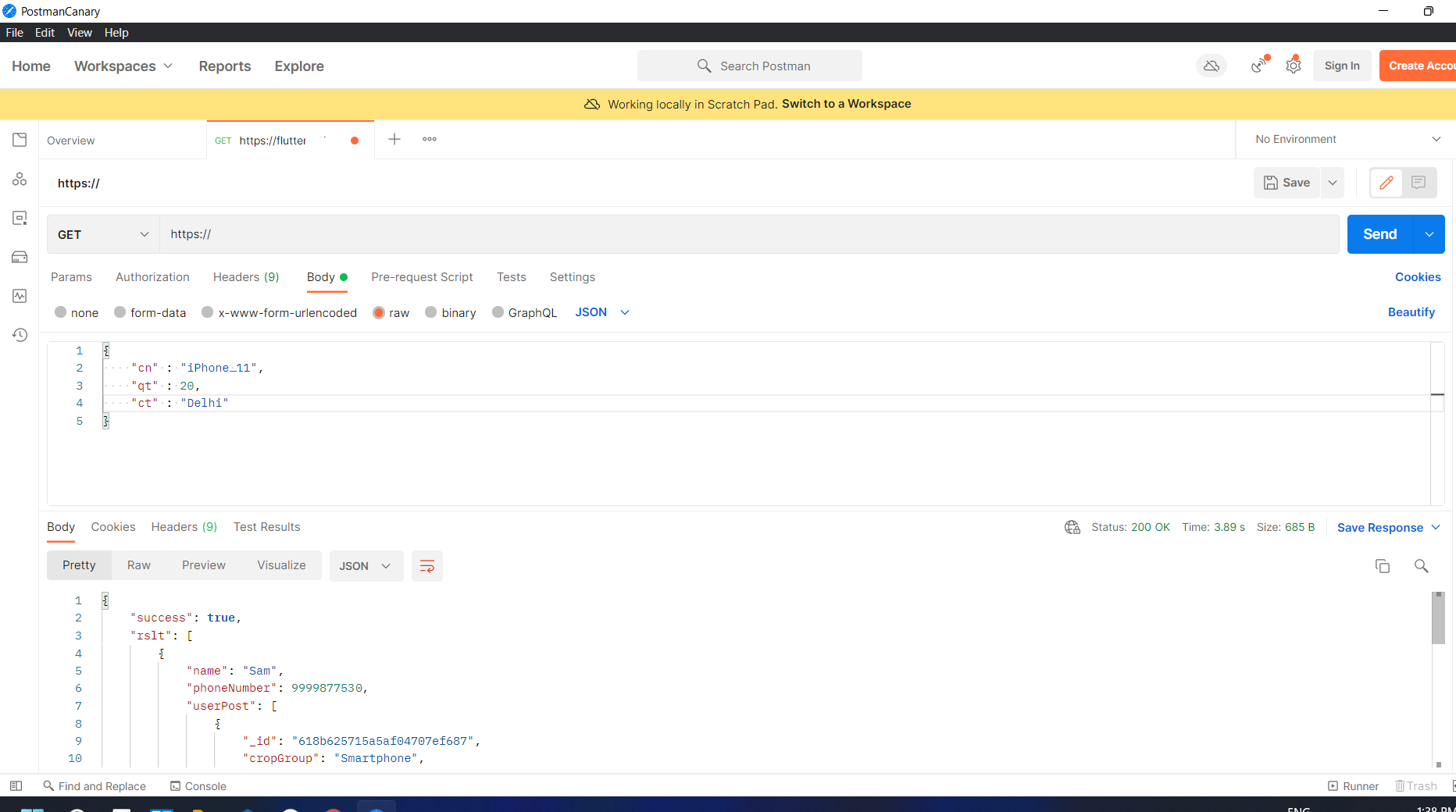Viewport: 1456px width, 812px height.
Task: Click the network globe icon near Status
Action: [1072, 527]
